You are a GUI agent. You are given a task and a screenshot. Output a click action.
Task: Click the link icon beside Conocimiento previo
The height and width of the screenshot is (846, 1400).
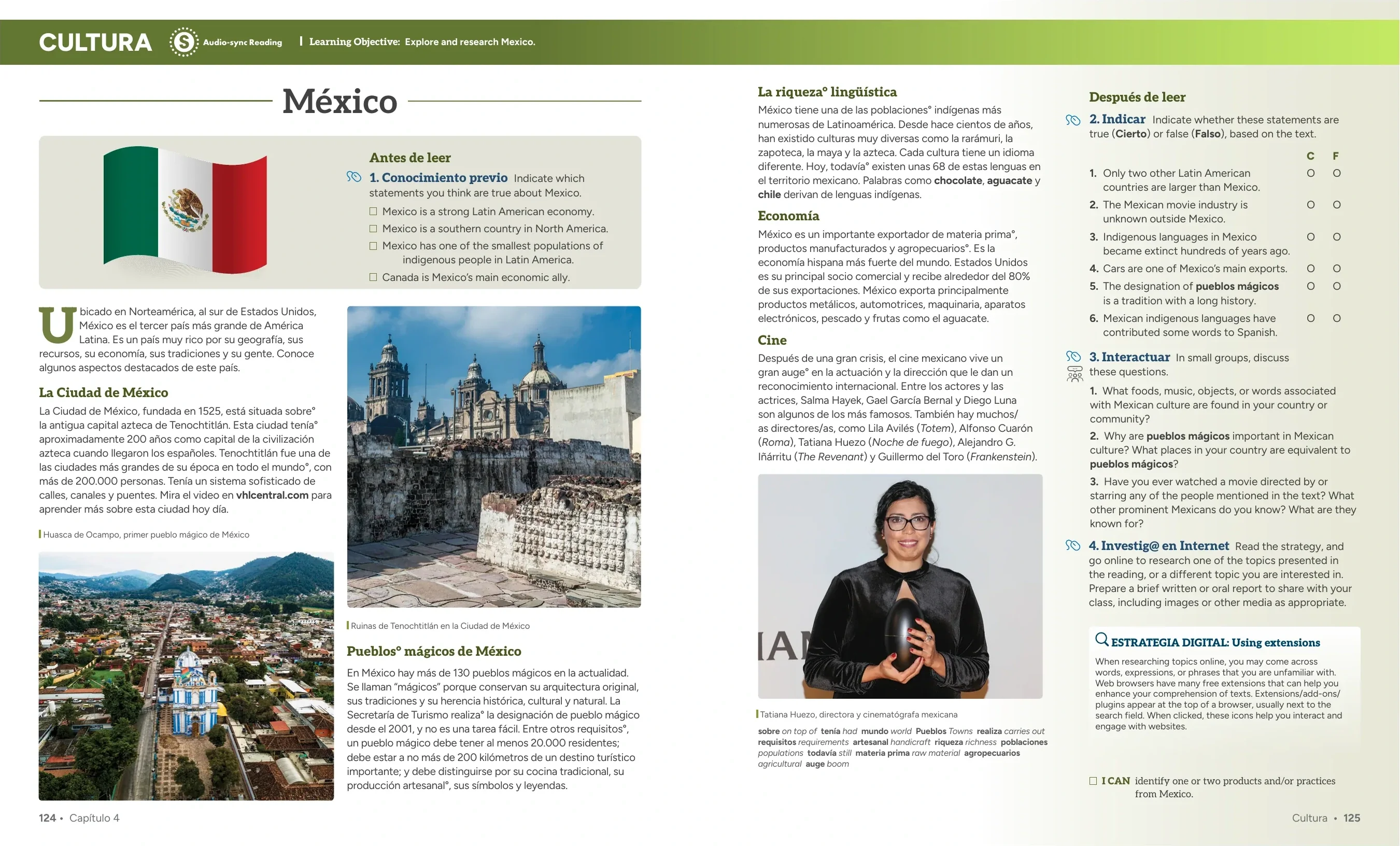coord(354,177)
